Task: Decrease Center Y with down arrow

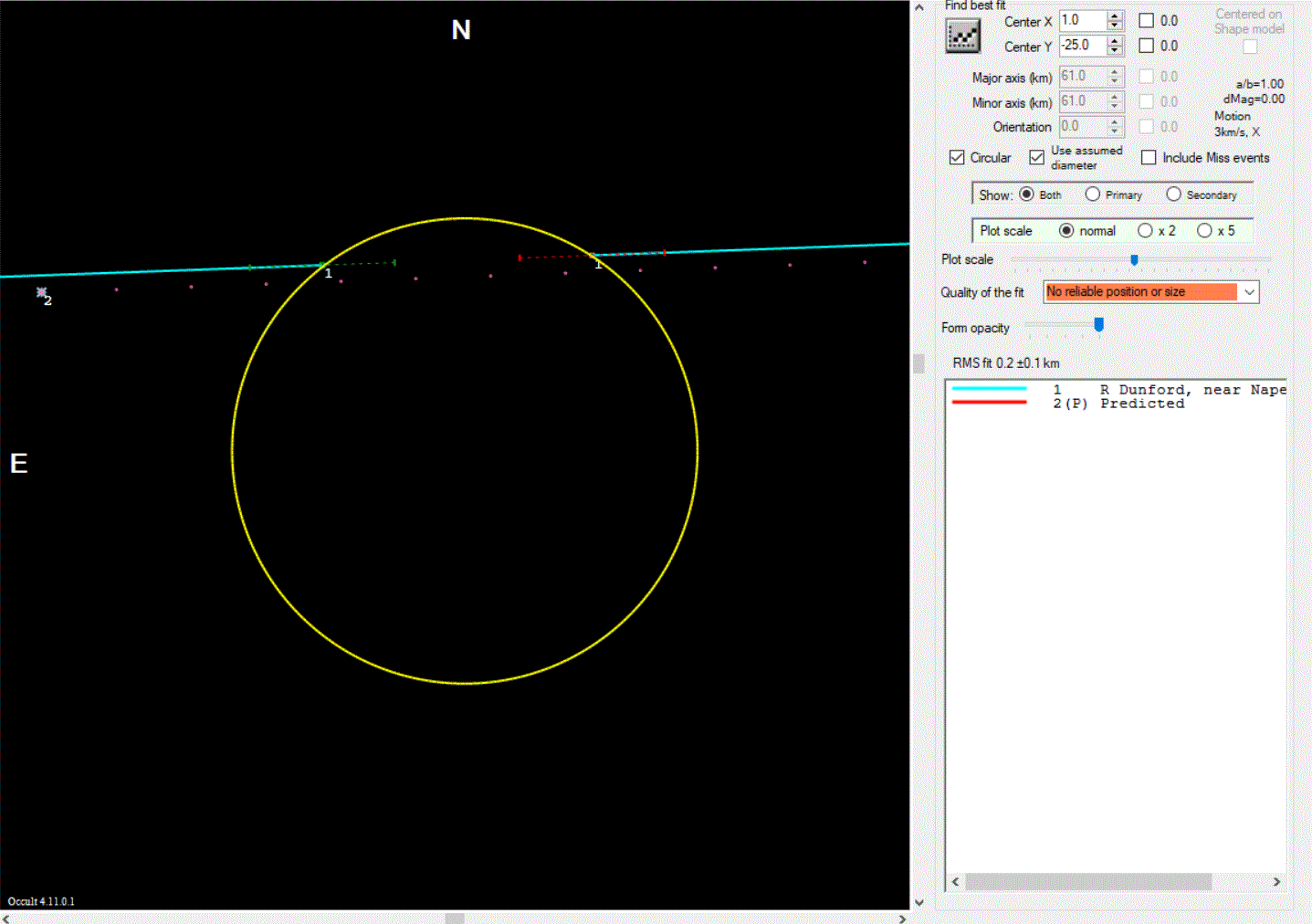Action: coord(1115,50)
